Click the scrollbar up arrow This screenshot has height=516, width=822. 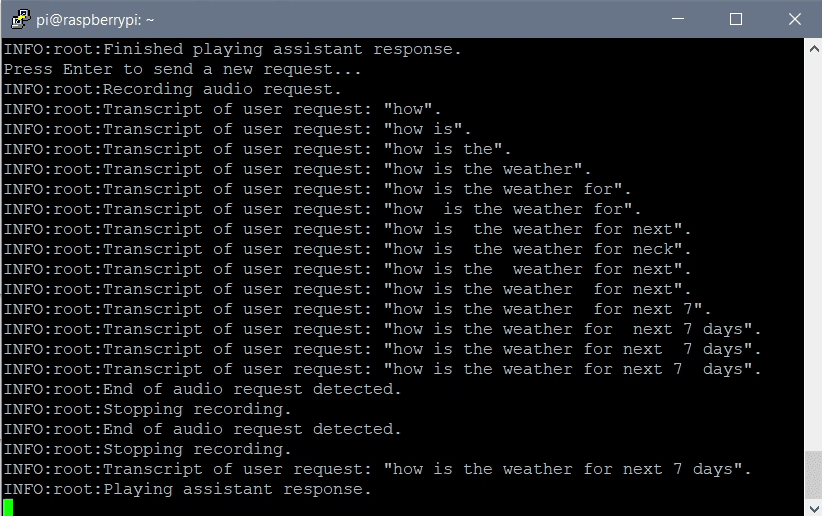pos(812,47)
